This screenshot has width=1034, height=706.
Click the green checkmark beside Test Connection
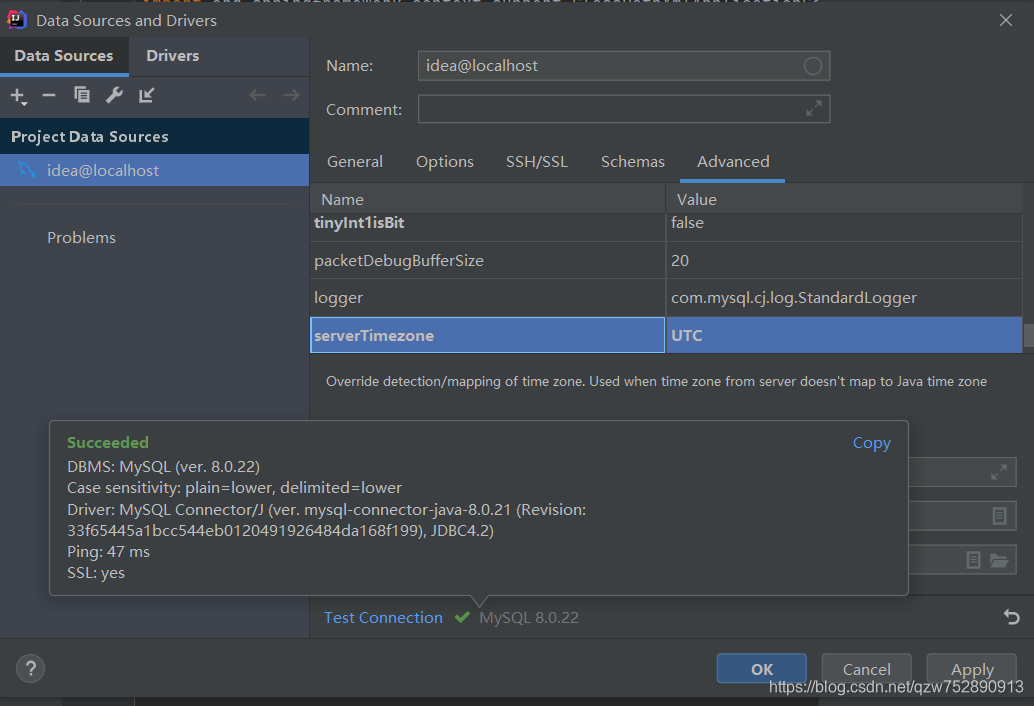pos(462,617)
